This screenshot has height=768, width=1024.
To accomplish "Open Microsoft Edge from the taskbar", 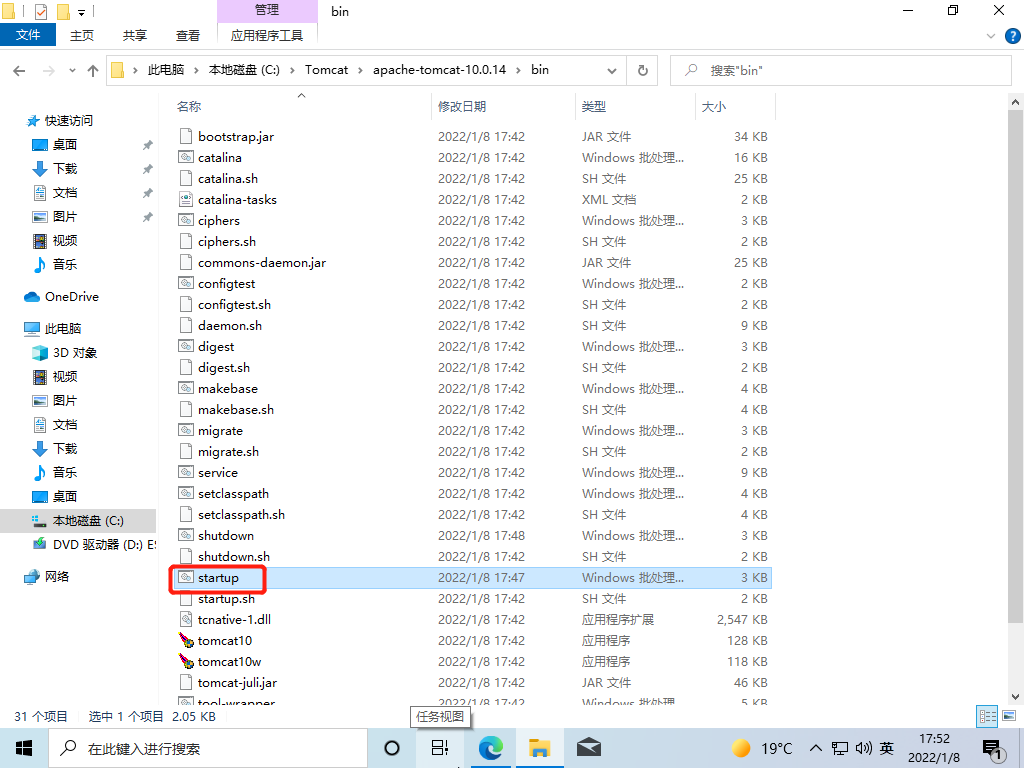I will [491, 747].
